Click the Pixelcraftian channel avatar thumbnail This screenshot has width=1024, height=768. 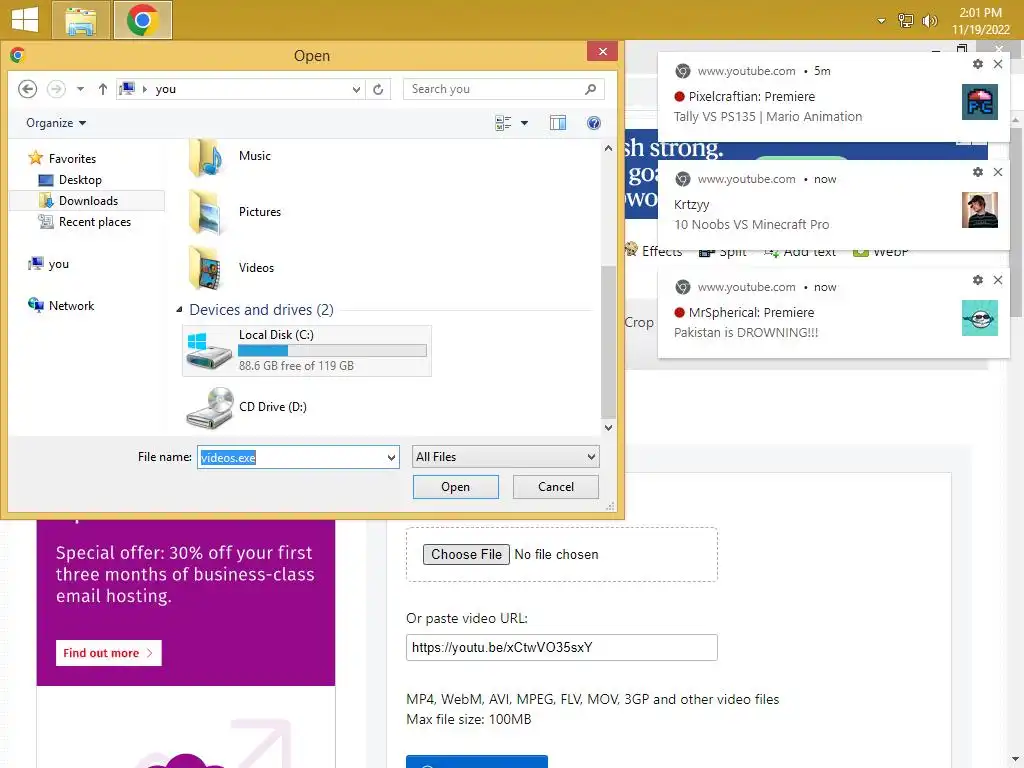tap(980, 102)
